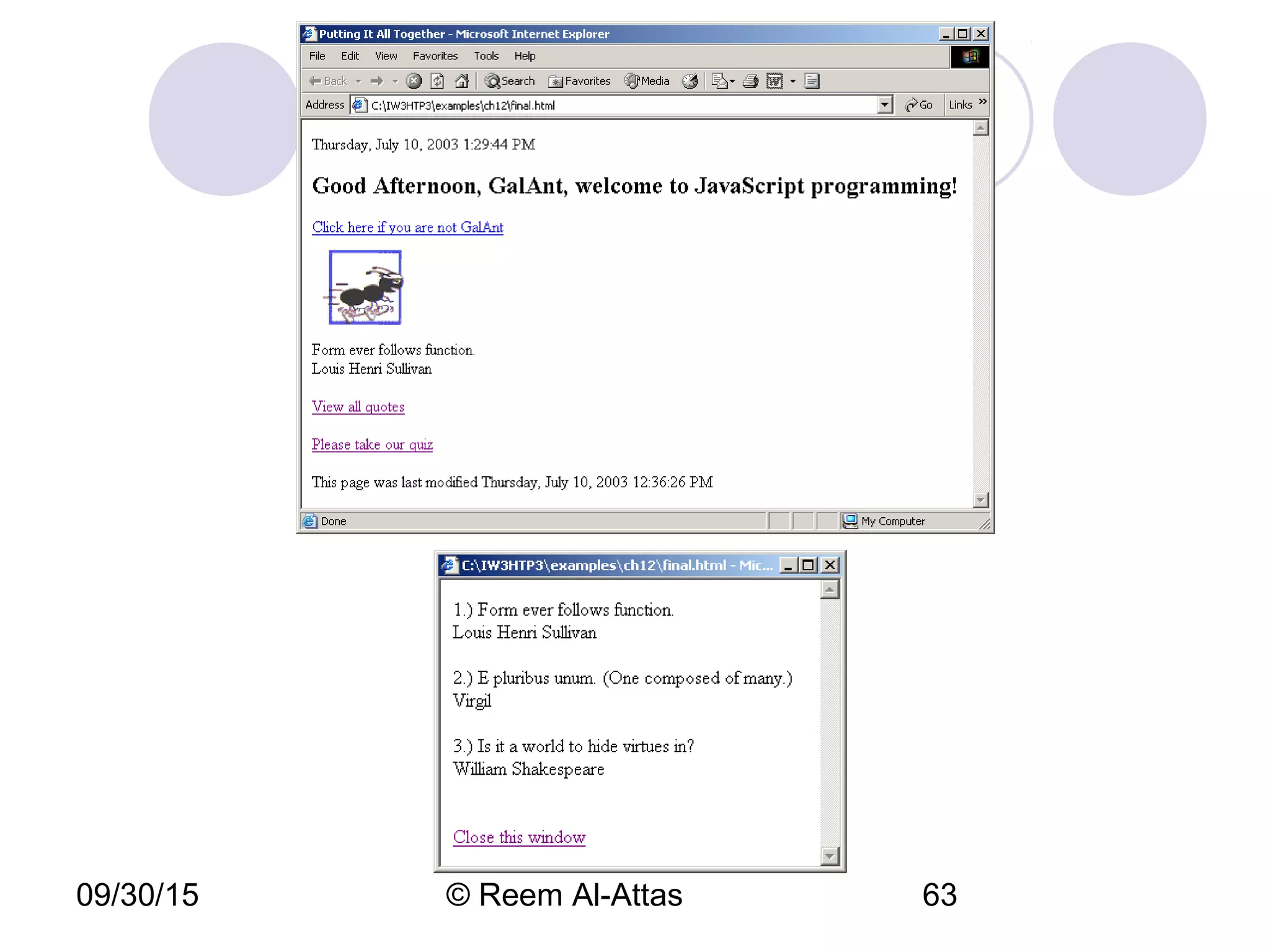This screenshot has width=1270, height=952.
Task: Open the Favorites toolbar button
Action: (579, 81)
